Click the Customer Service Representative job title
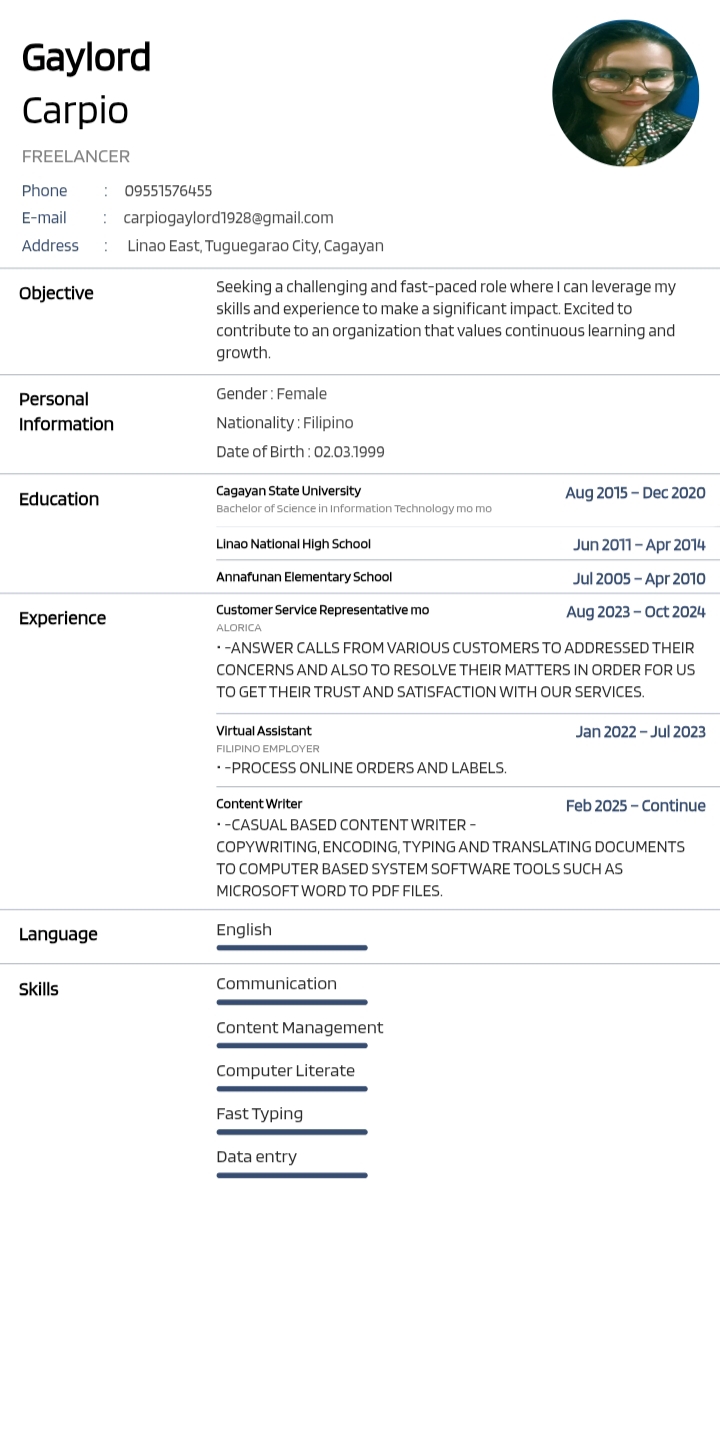 coord(322,610)
